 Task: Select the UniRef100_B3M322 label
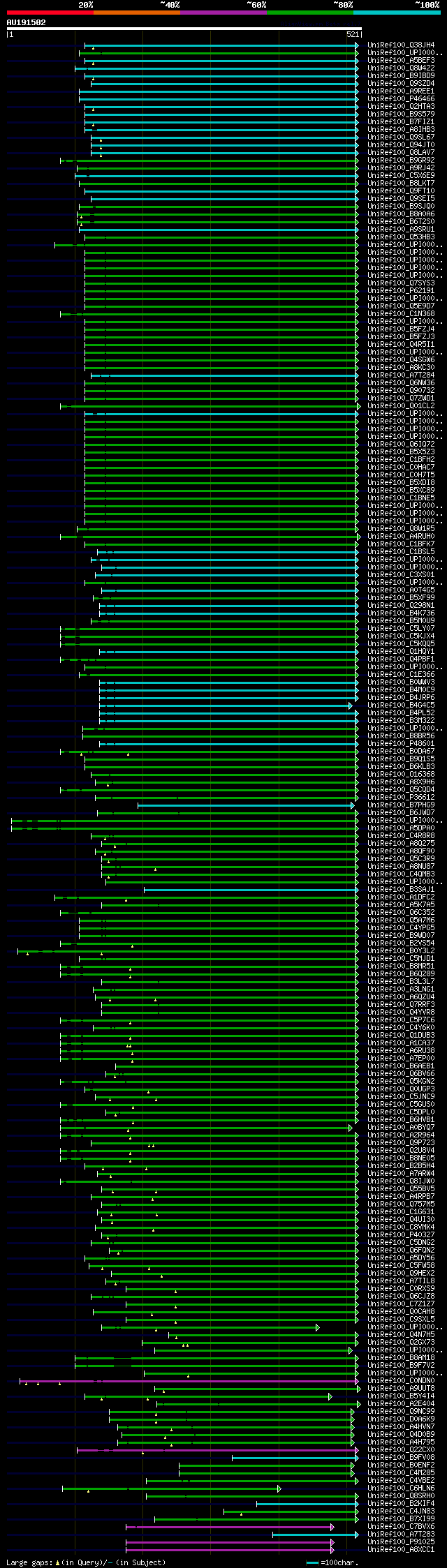[x=401, y=721]
